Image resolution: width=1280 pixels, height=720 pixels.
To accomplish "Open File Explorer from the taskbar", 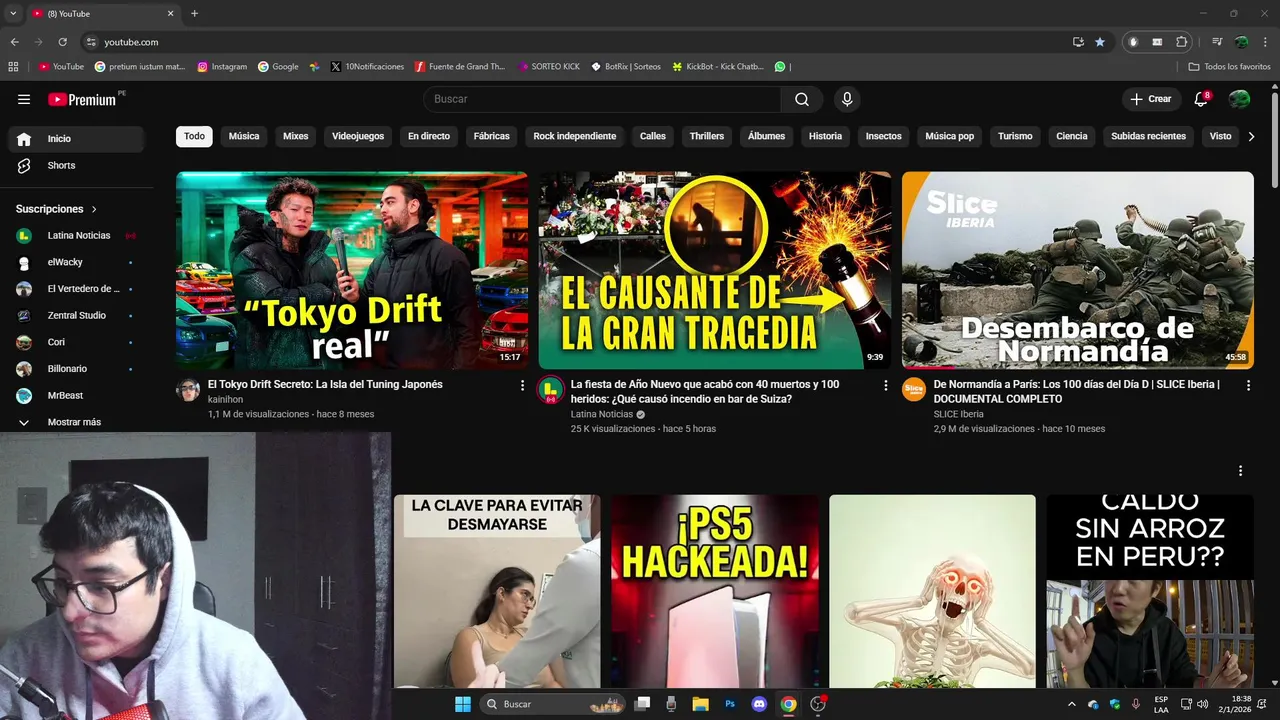I will pyautogui.click(x=700, y=704).
